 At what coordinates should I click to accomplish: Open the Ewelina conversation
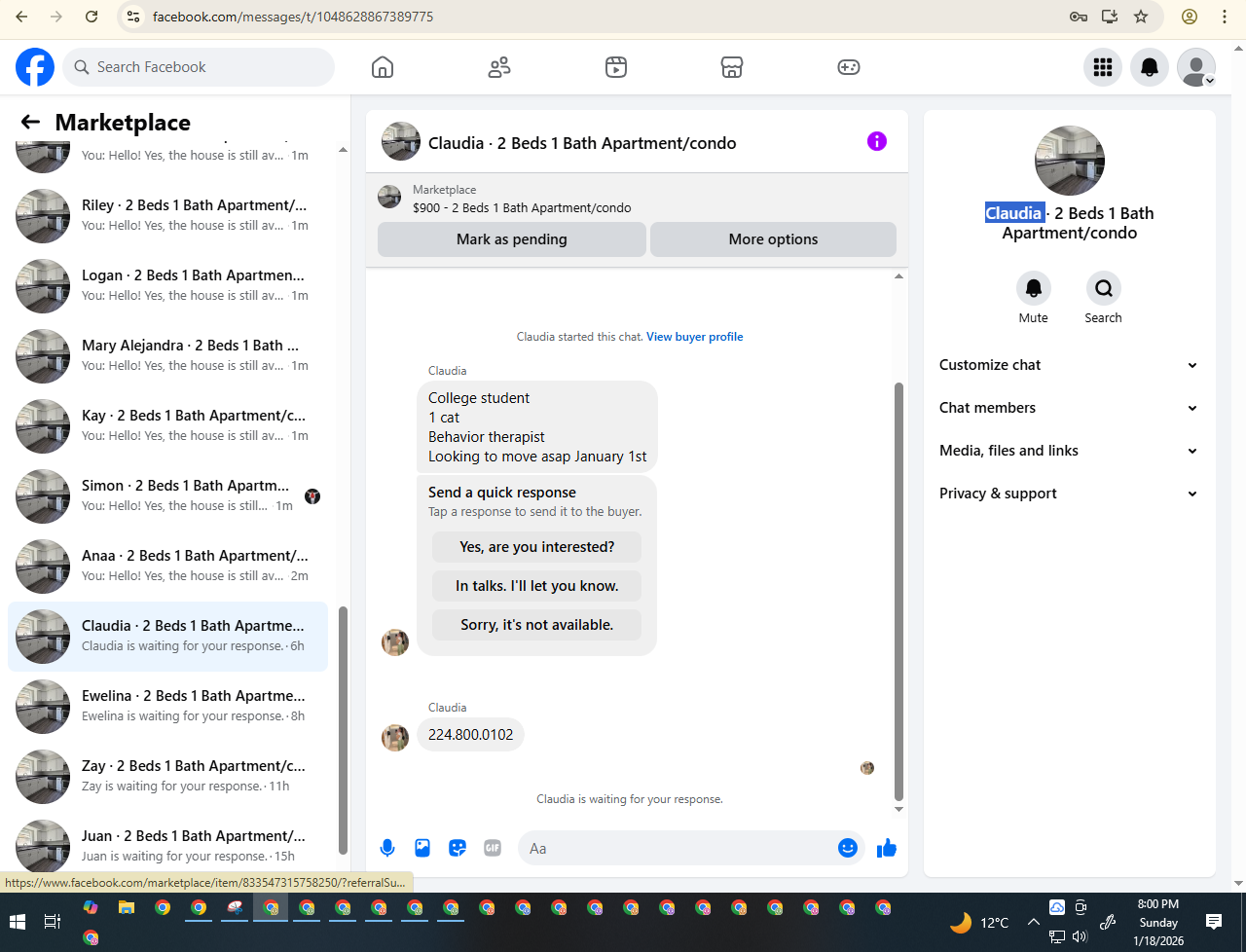click(167, 706)
